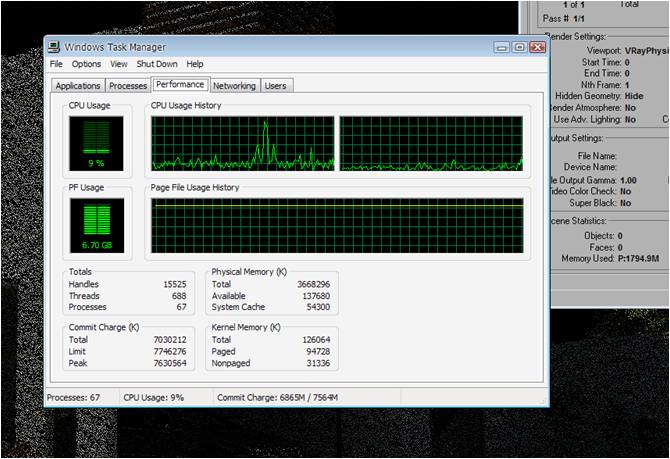This screenshot has width=670, height=459.
Task: Click the Task Manager title bar icon
Action: pos(54,47)
